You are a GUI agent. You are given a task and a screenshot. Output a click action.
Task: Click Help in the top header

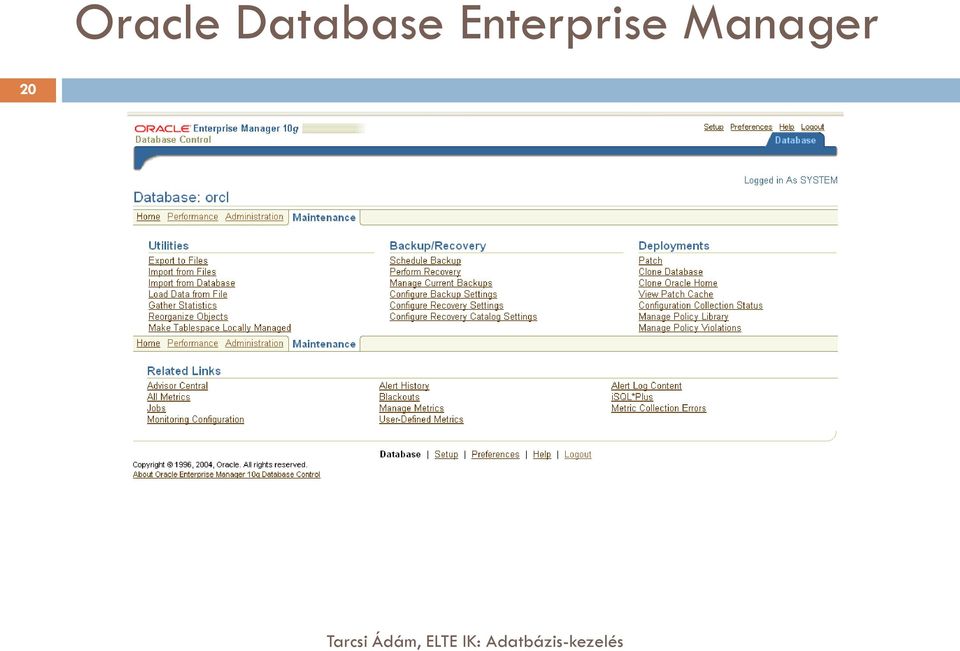(787, 127)
